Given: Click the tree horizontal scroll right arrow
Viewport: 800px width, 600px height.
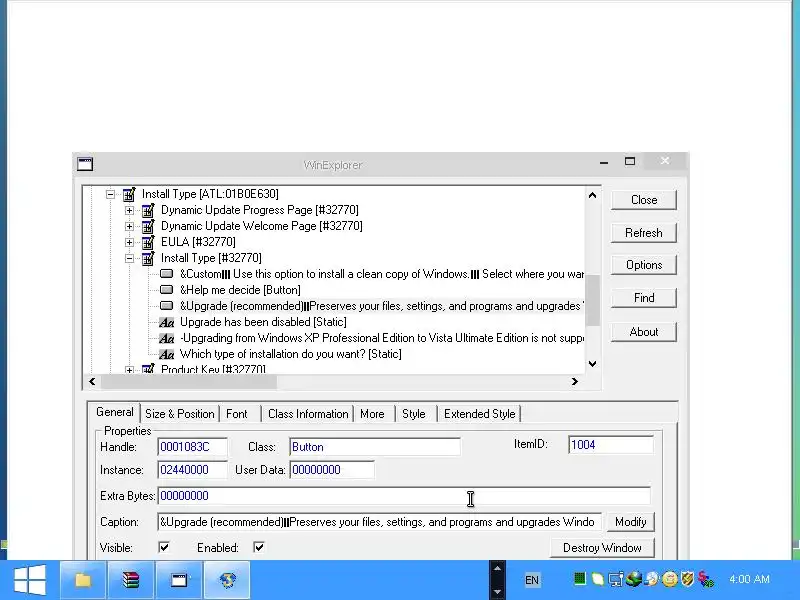Looking at the screenshot, I should 575,382.
